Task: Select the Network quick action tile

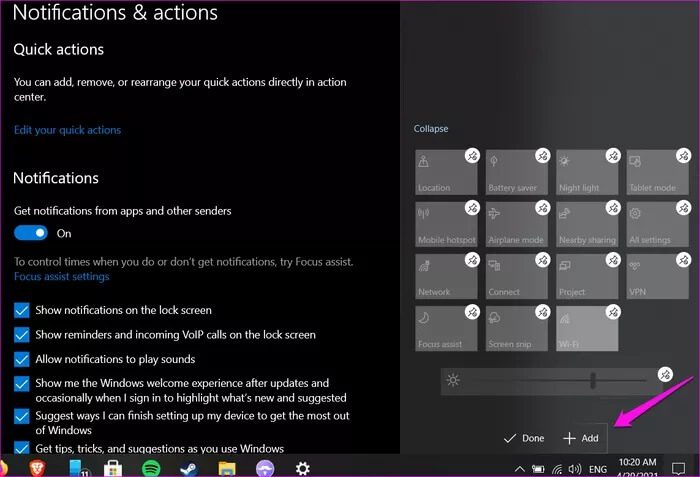Action: coord(446,276)
